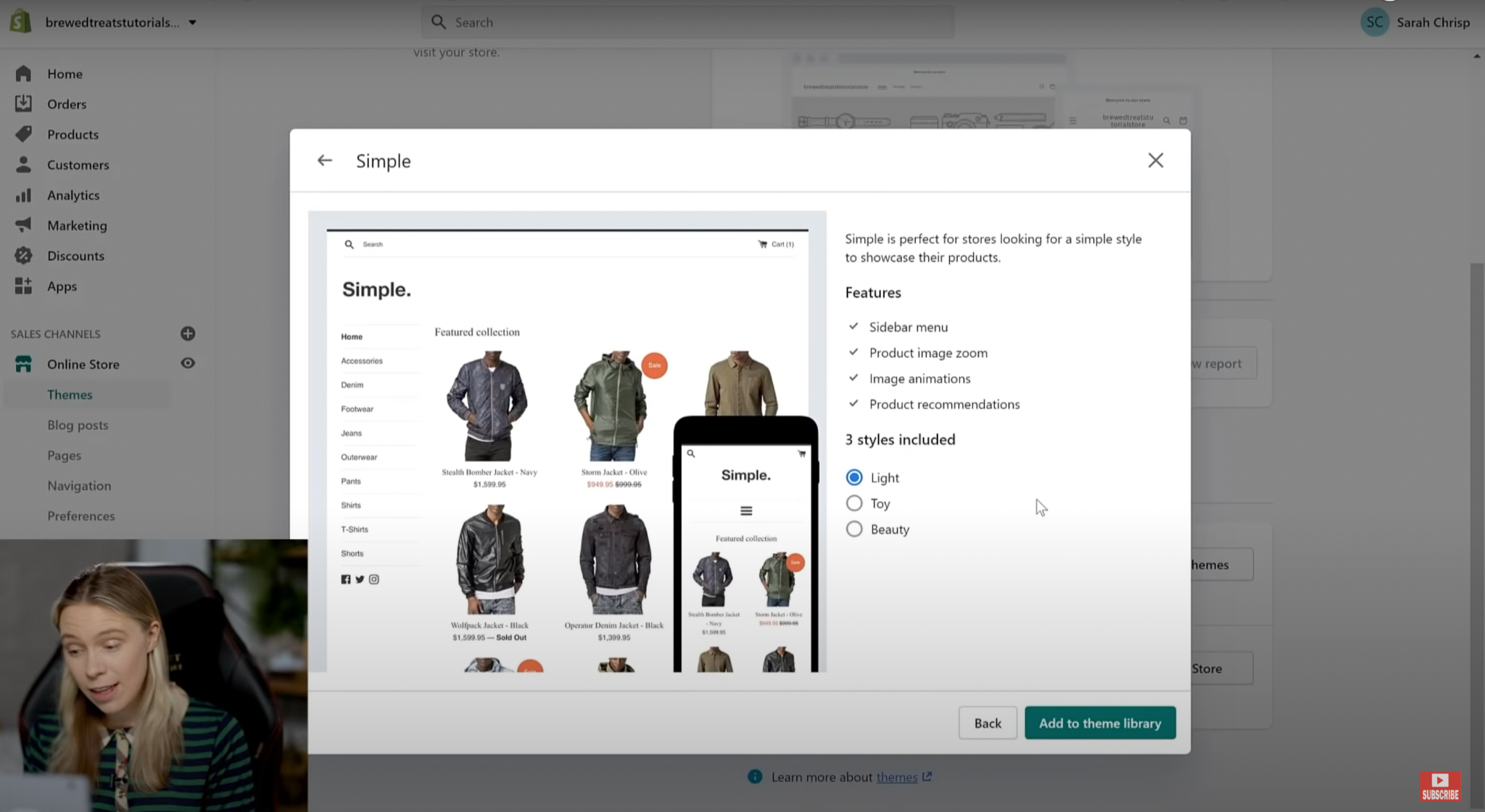Click the themes hyperlink at bottom

(x=896, y=776)
